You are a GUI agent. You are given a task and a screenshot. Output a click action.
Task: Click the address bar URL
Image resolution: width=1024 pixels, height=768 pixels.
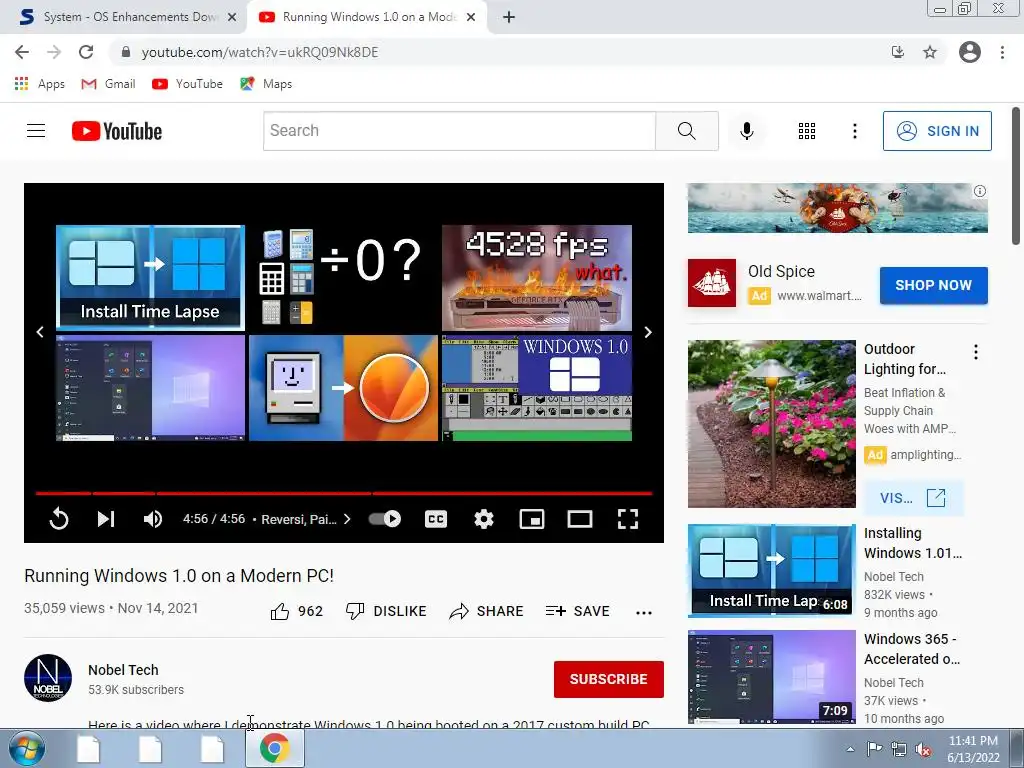(260, 52)
